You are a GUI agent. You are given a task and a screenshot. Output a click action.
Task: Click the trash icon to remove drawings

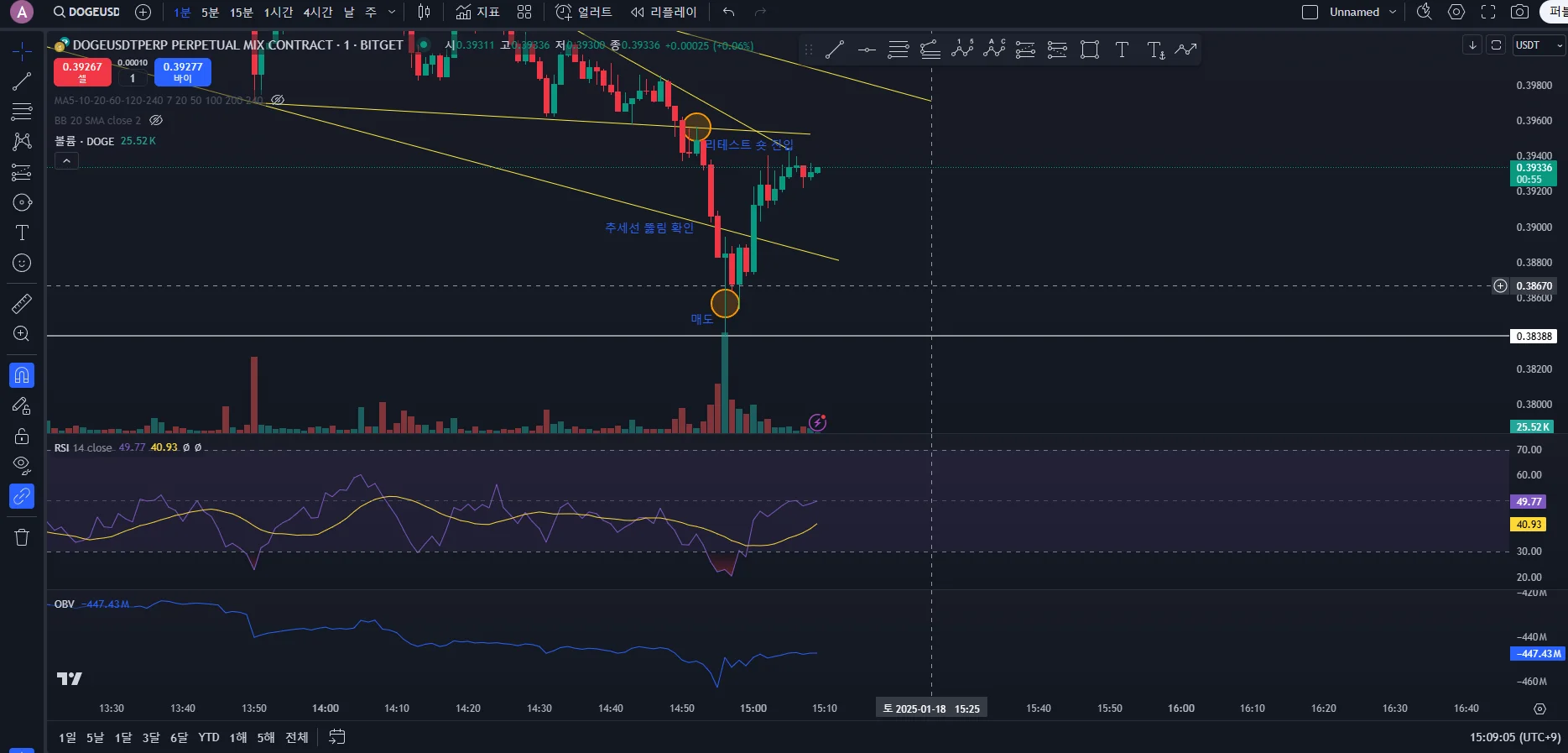[22, 537]
